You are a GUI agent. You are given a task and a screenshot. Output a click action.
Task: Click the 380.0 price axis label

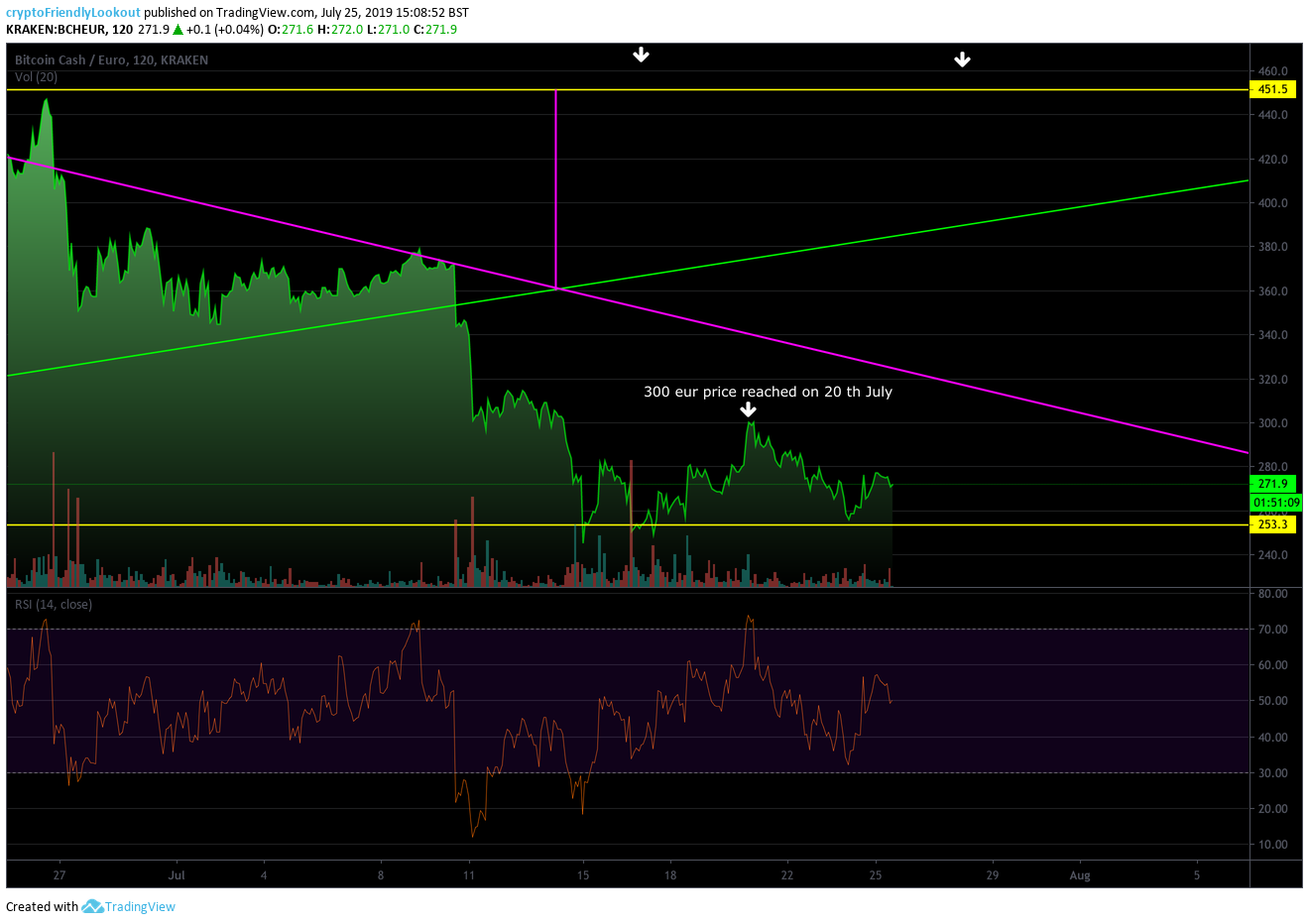pyautogui.click(x=1273, y=247)
